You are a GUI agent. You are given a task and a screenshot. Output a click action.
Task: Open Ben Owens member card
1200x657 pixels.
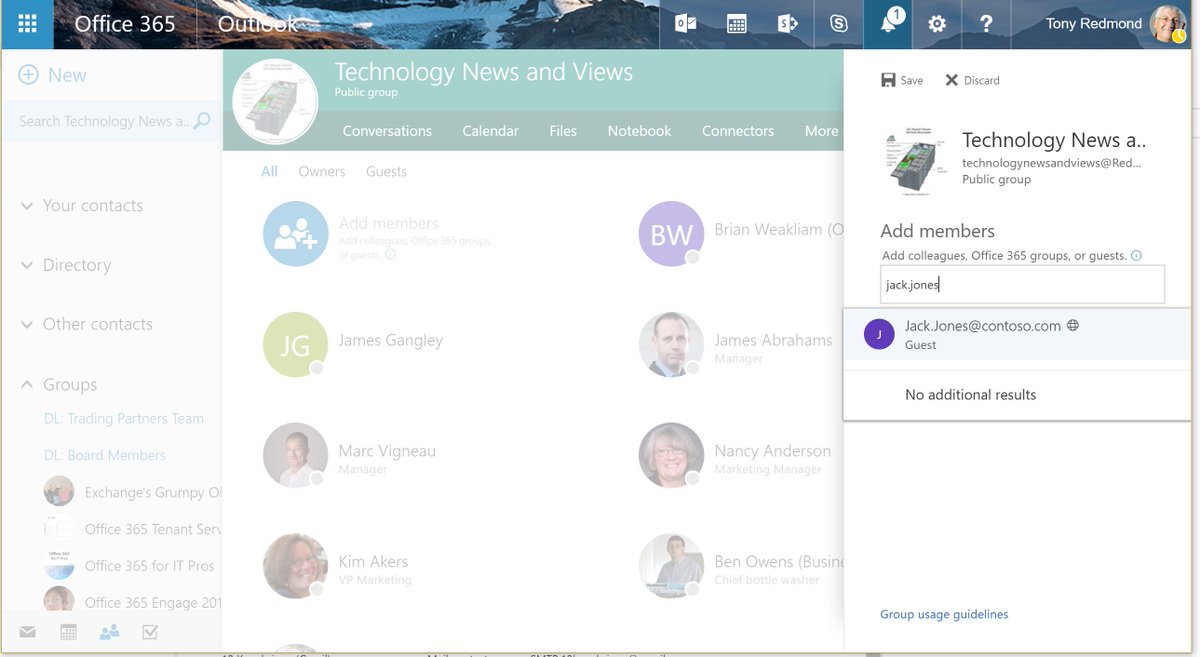tap(741, 566)
